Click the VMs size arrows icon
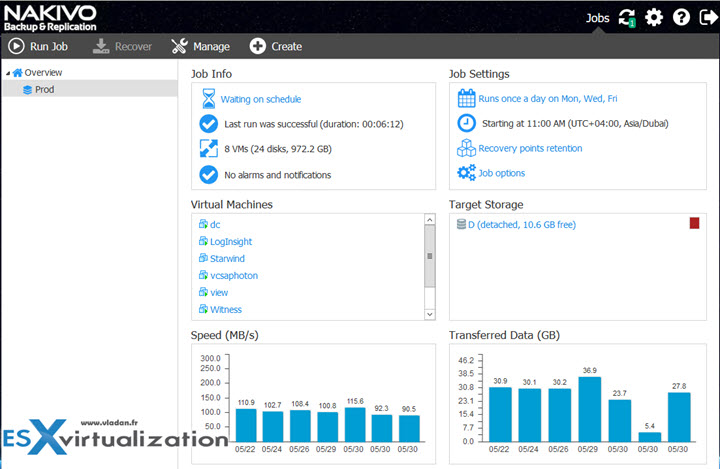The image size is (720, 469). 208,149
